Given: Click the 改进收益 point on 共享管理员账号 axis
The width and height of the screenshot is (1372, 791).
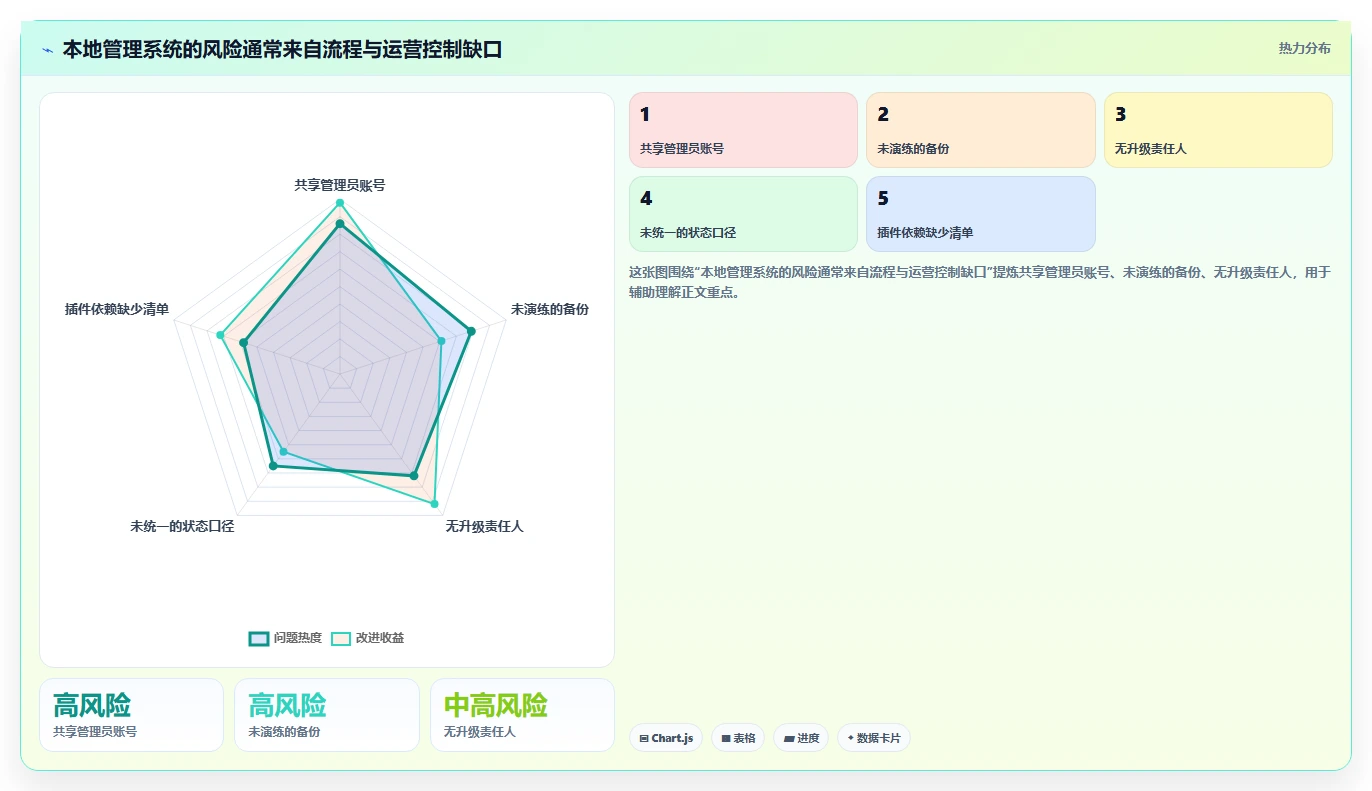Looking at the screenshot, I should (x=340, y=204).
